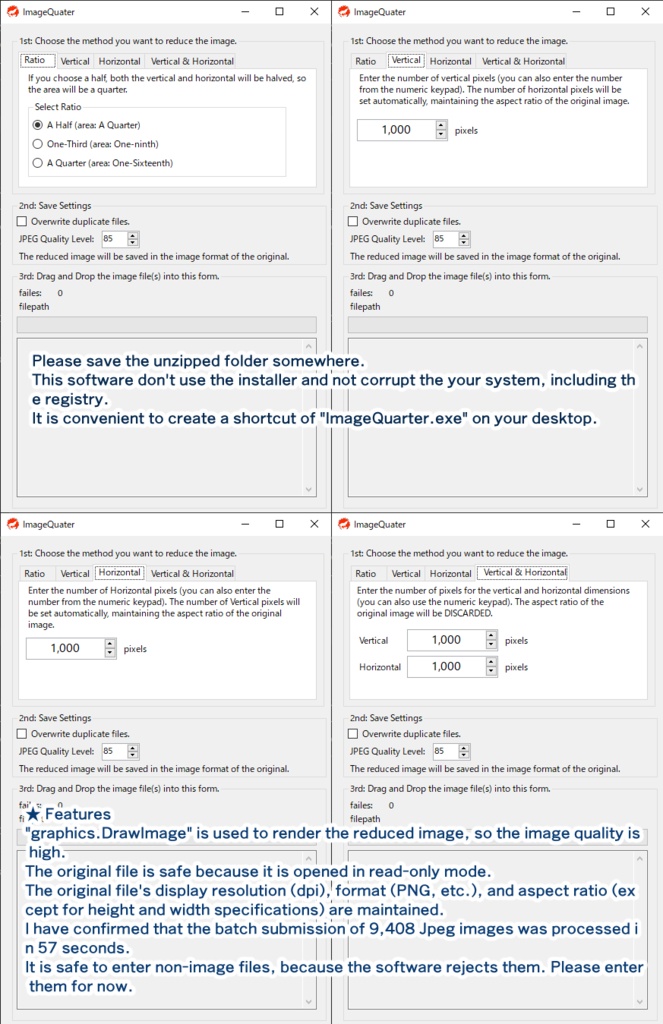Image resolution: width=663 pixels, height=1024 pixels.
Task: Choose the A Quarter ratio option
Action: (x=38, y=163)
